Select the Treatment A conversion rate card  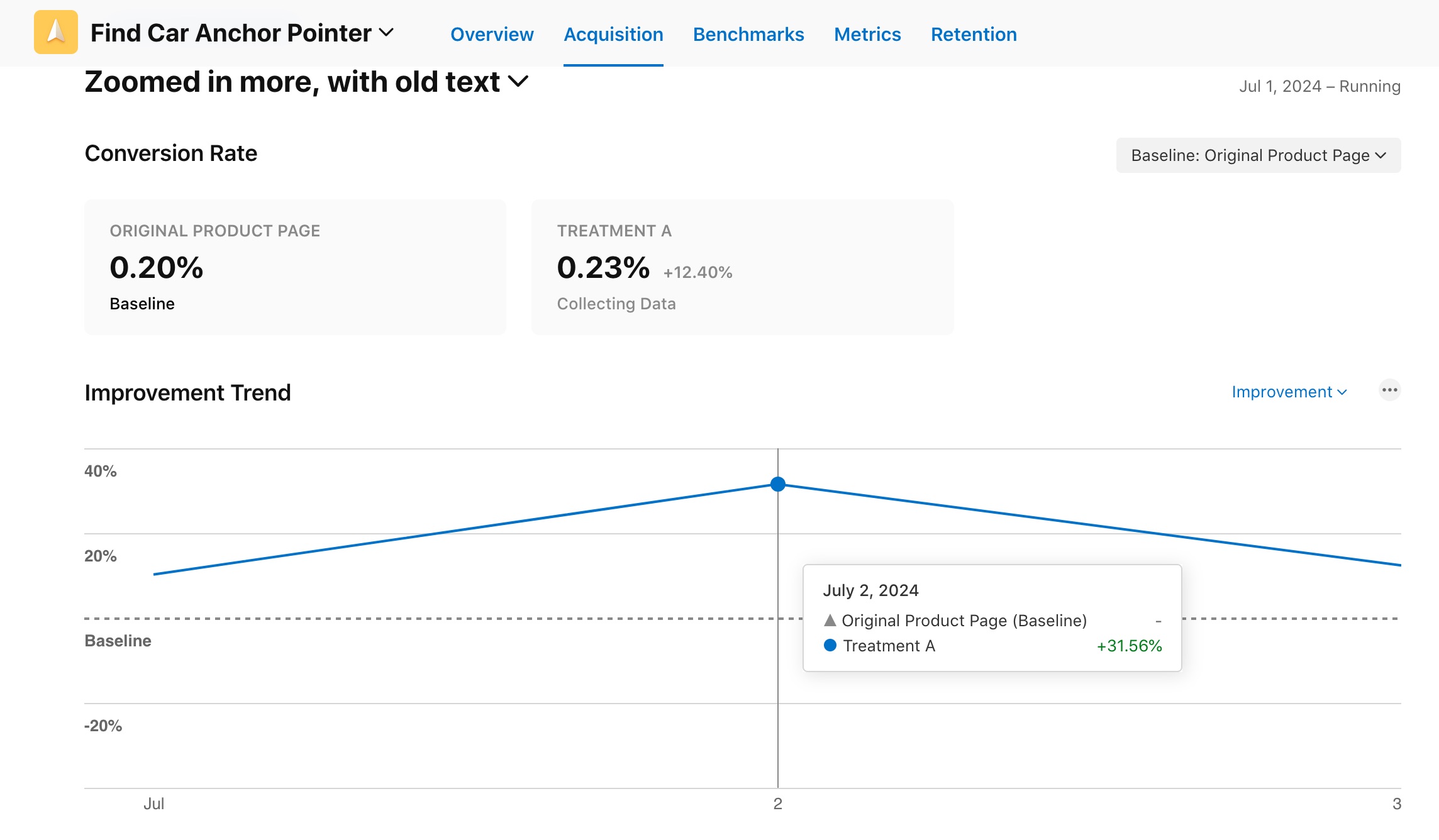click(743, 267)
